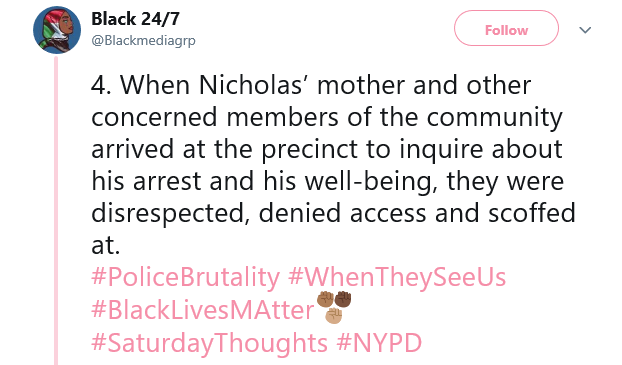Open the #BlackLivesMAtter hashtag
Screen dimensions: 622x365
(203, 309)
